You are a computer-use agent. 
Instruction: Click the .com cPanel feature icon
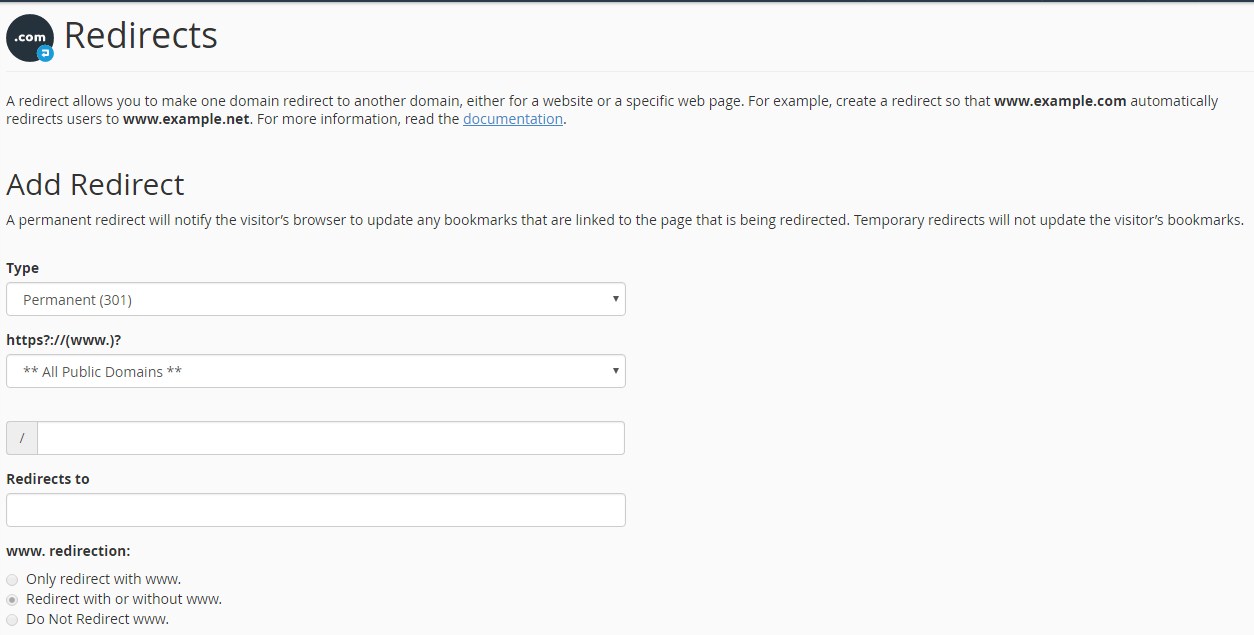click(x=29, y=37)
